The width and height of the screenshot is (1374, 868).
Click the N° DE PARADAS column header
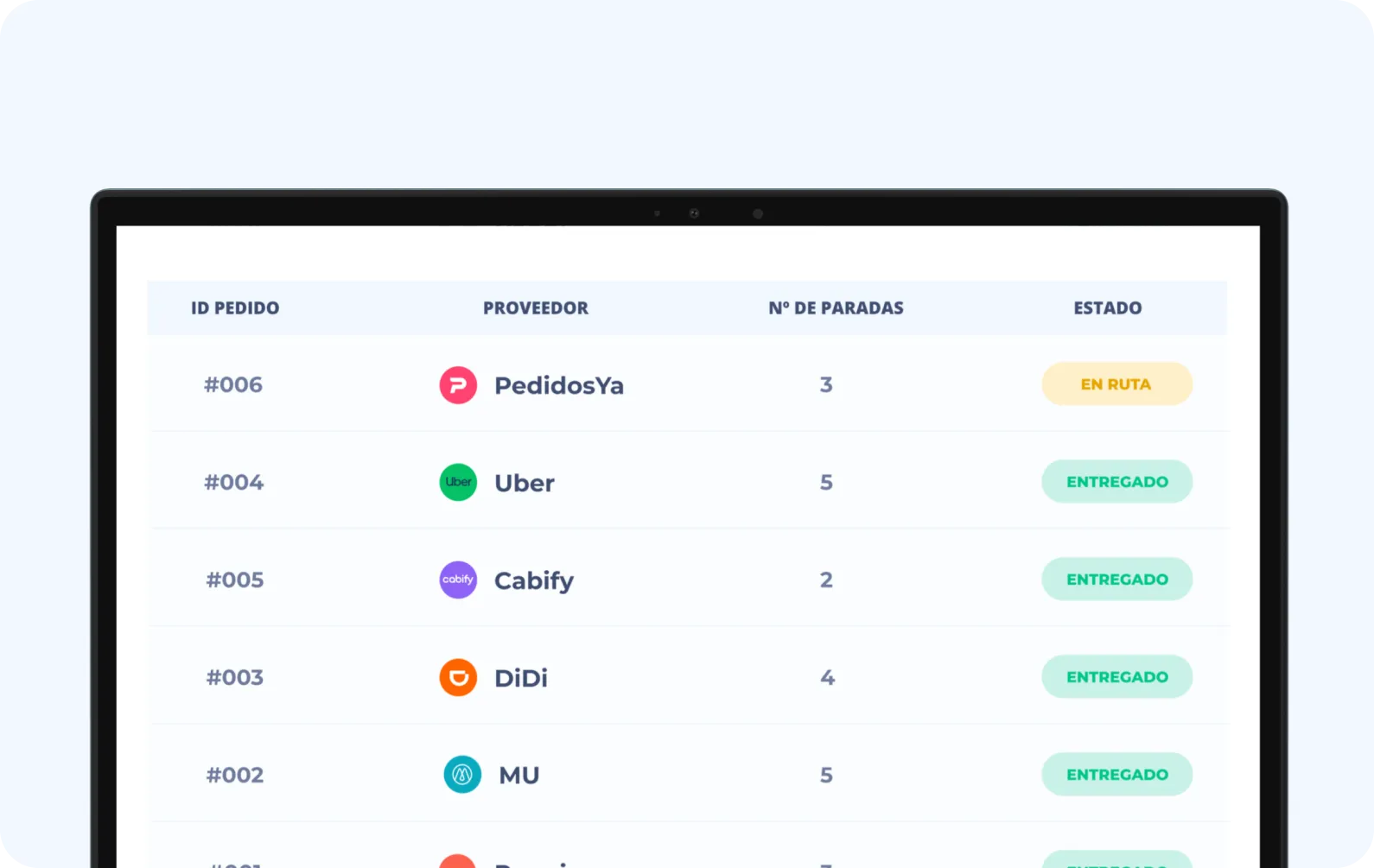[x=836, y=308]
